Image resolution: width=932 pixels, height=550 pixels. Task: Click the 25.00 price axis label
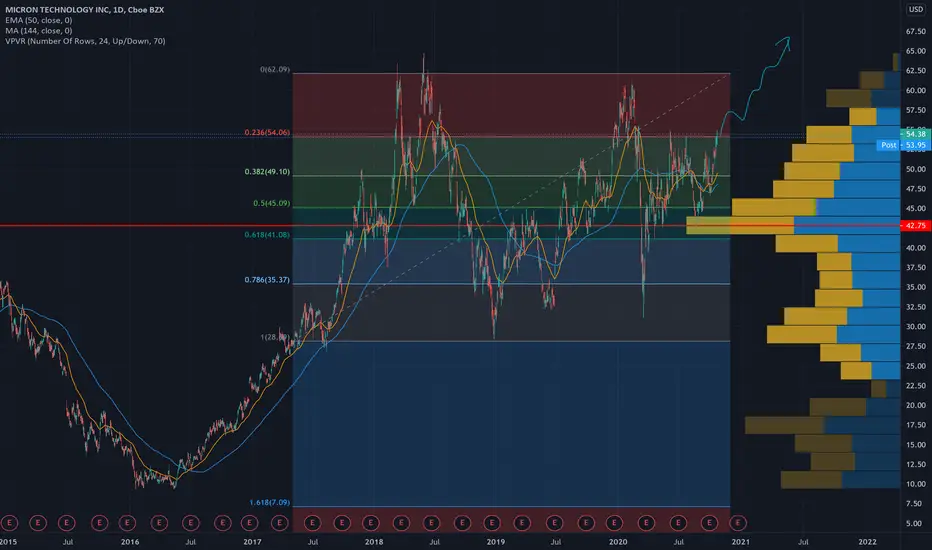(x=915, y=366)
